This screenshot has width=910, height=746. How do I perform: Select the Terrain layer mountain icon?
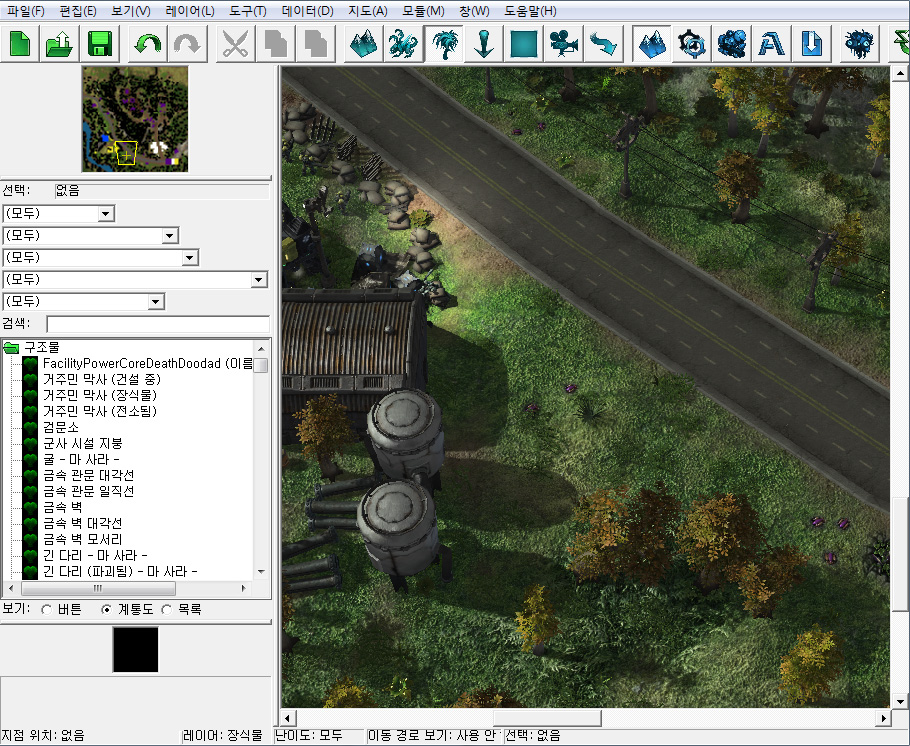click(x=363, y=44)
